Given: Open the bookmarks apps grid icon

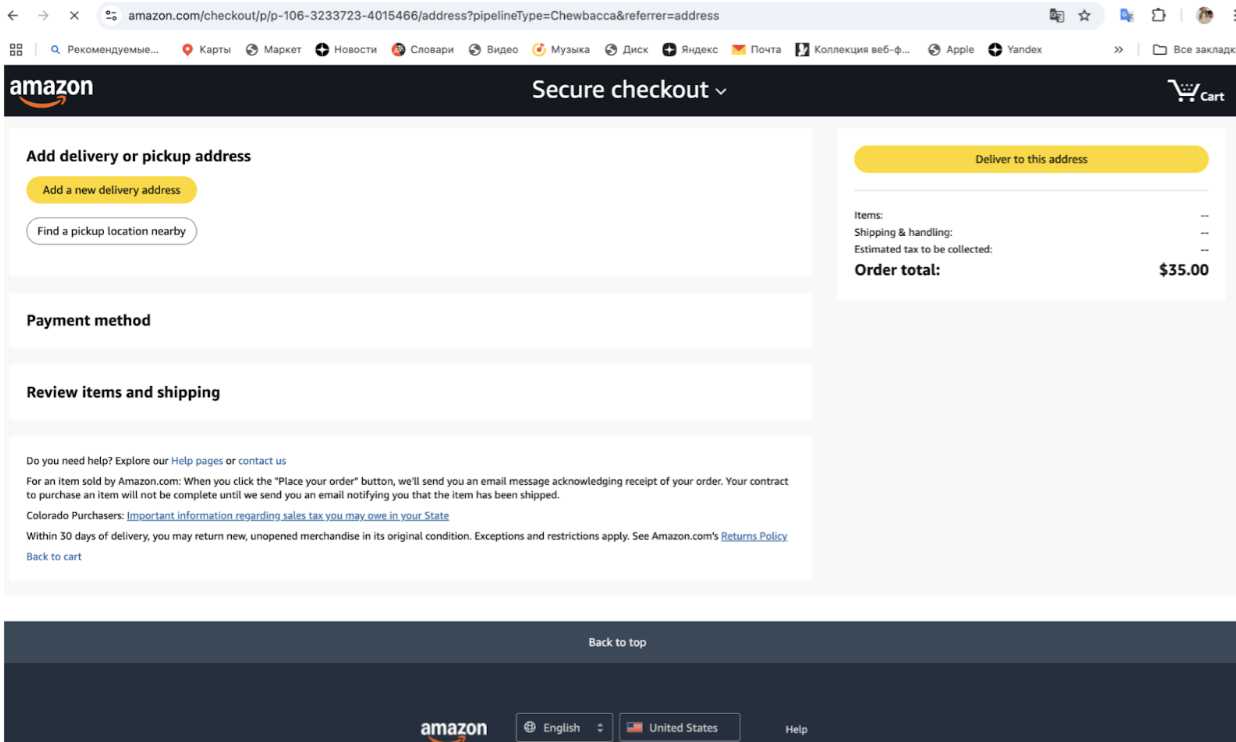Looking at the screenshot, I should pyautogui.click(x=16, y=50).
